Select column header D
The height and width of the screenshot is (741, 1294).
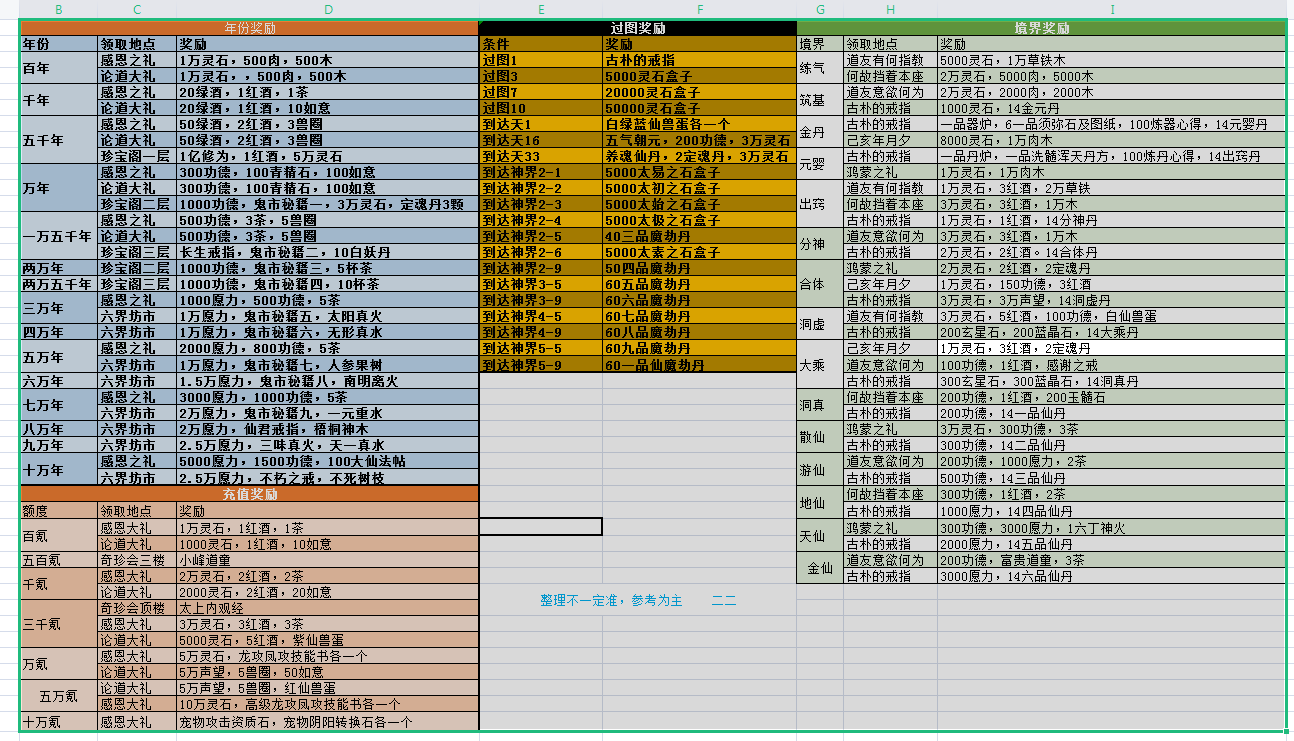tap(328, 9)
